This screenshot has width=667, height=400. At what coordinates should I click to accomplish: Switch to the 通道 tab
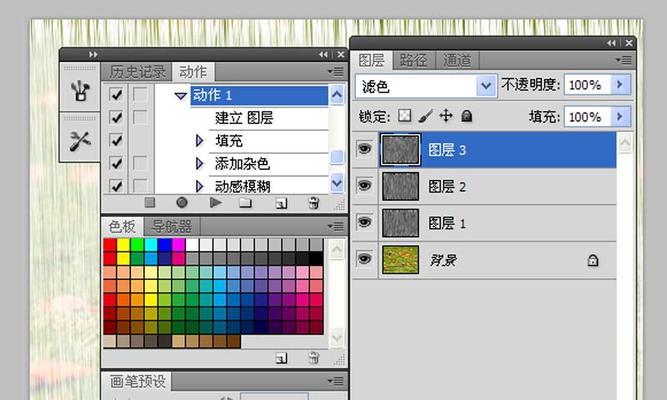click(457, 60)
